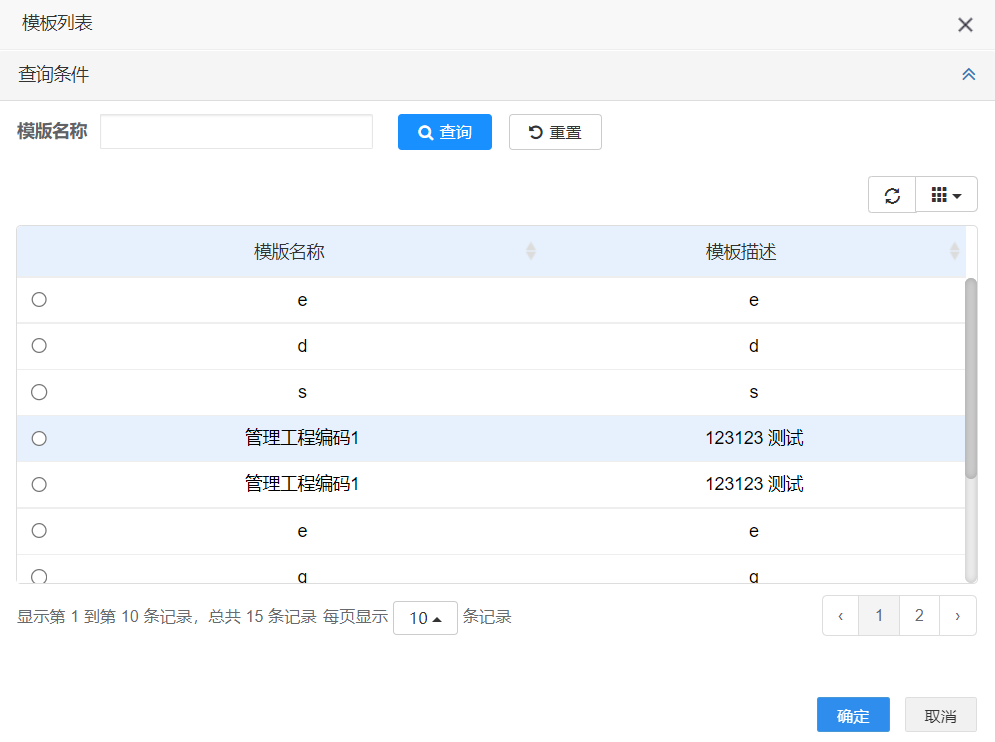Choose the highlighted 管理工程编码1 row radio
The height and width of the screenshot is (742, 995).
(x=39, y=438)
